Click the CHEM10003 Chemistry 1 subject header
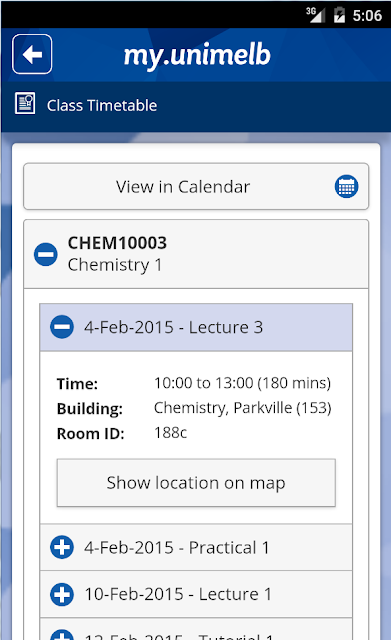Viewport: 391px width, 640px height. coord(196,254)
